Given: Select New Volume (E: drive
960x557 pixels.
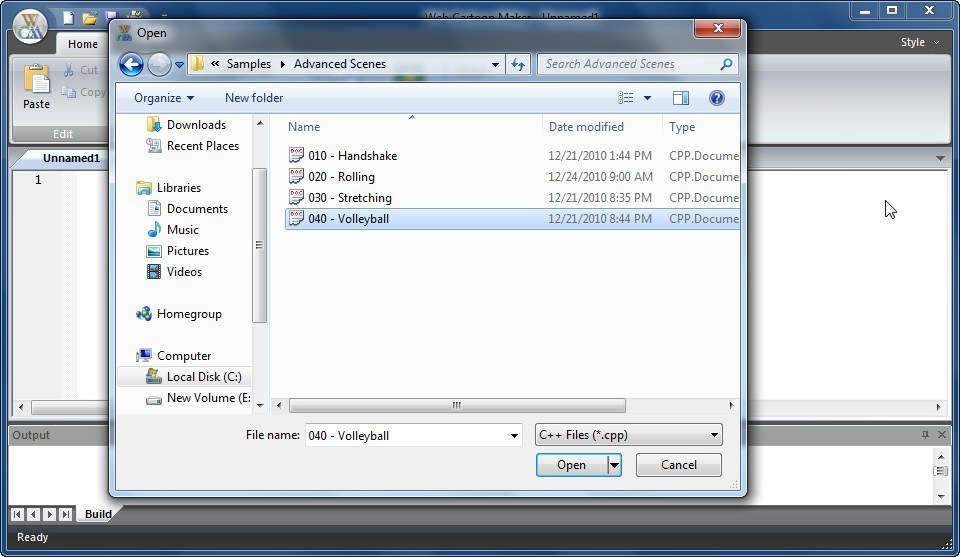Looking at the screenshot, I should [208, 398].
